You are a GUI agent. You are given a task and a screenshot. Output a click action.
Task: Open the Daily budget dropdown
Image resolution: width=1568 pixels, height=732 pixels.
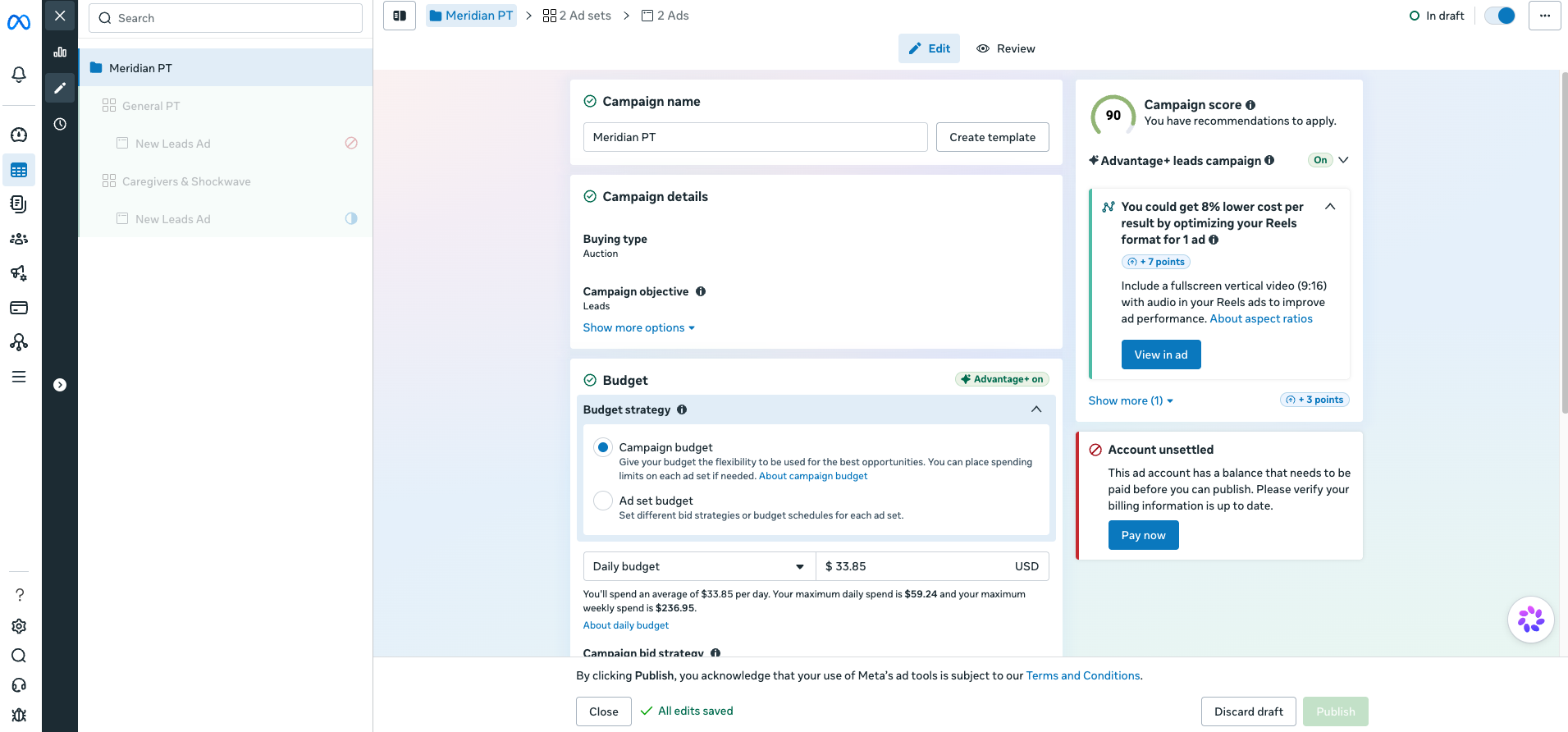pos(699,566)
